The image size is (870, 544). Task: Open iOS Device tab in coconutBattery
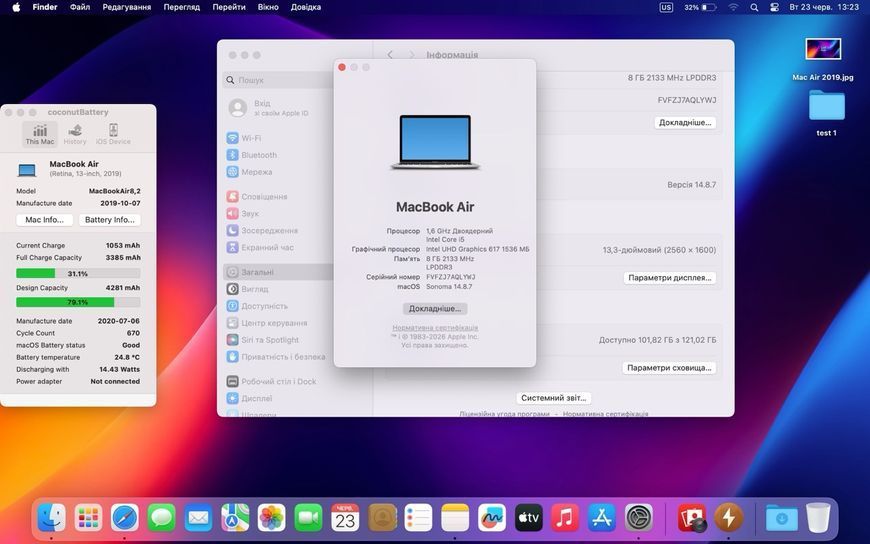(x=113, y=134)
